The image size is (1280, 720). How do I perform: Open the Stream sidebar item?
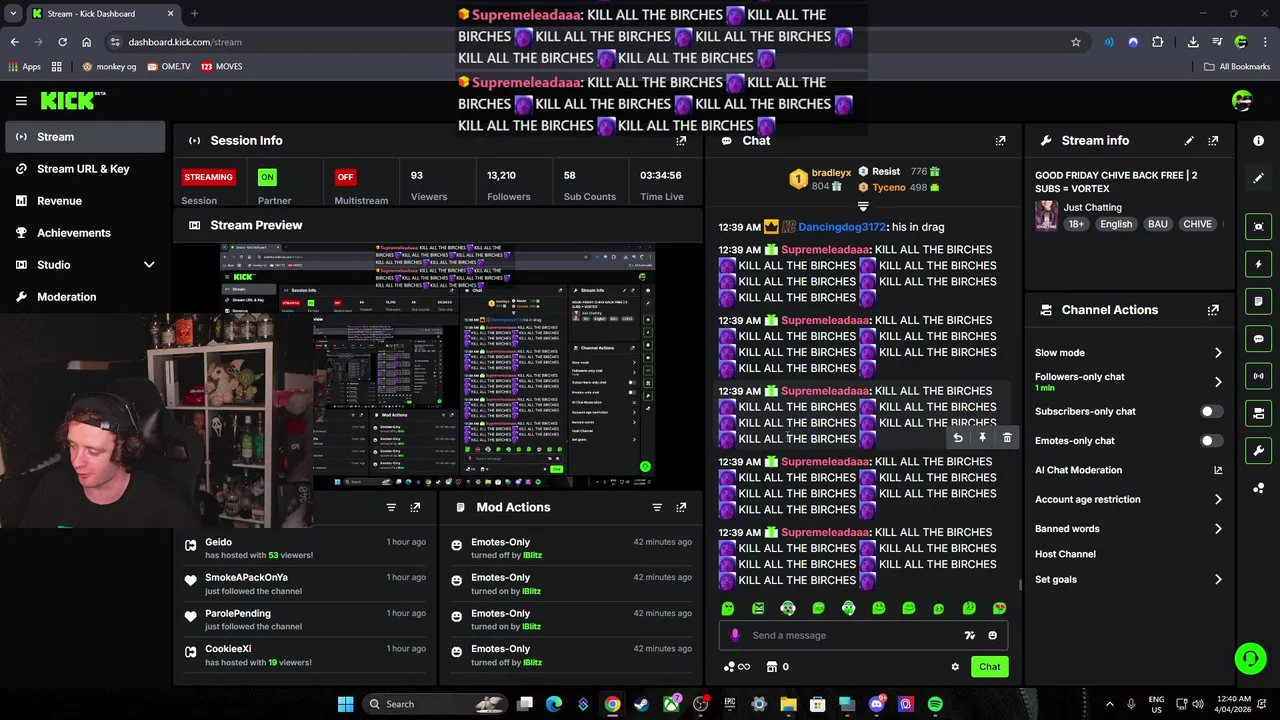[x=86, y=137]
